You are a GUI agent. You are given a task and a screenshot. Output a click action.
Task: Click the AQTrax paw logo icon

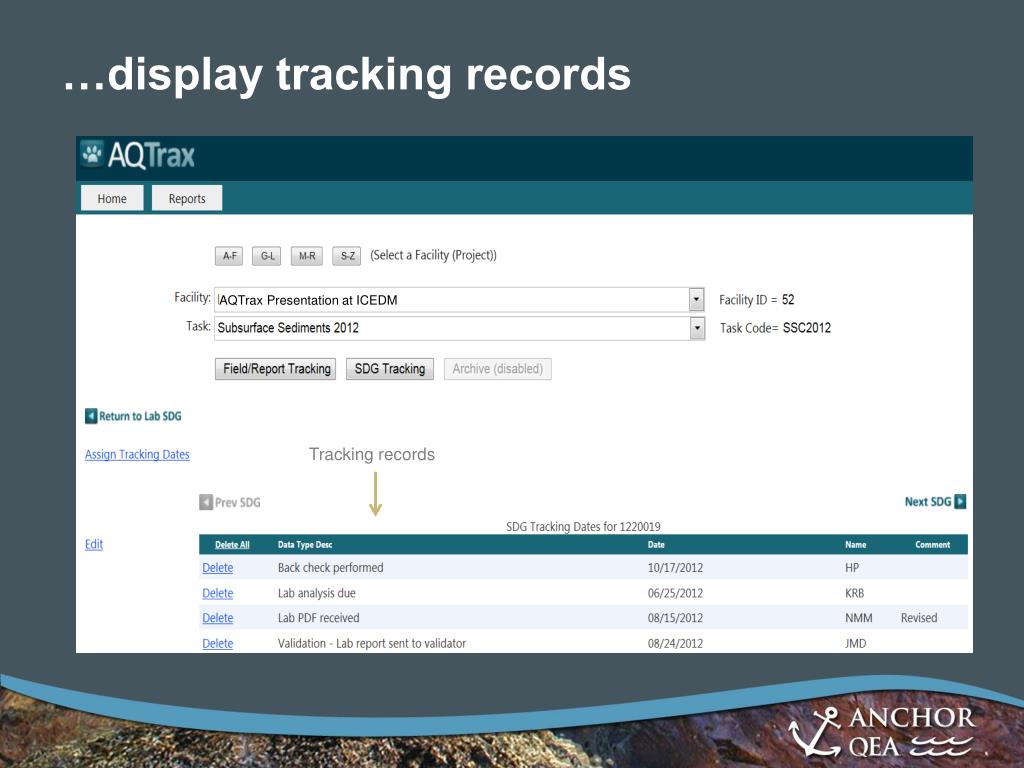click(92, 154)
